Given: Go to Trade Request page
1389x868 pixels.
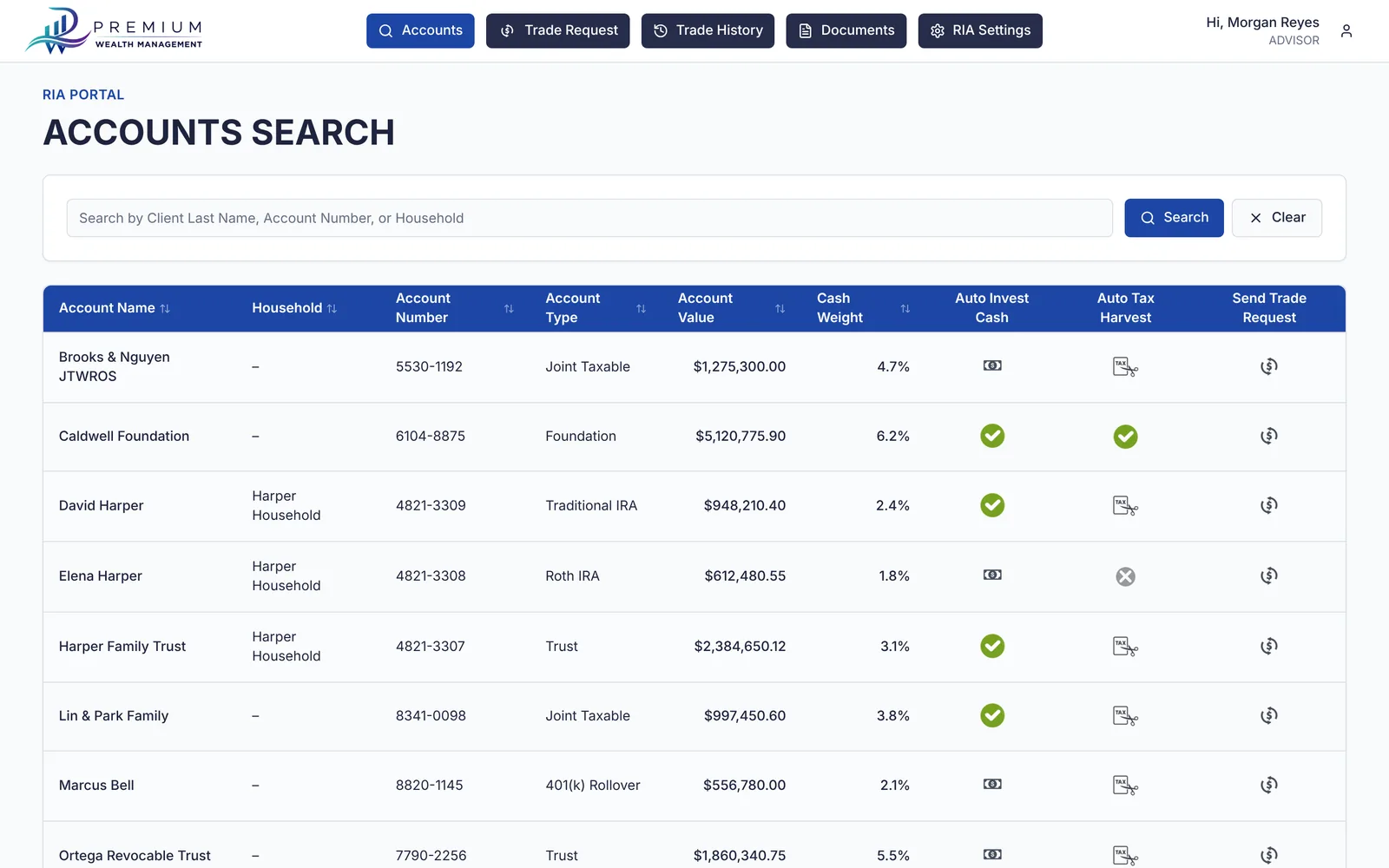Looking at the screenshot, I should pos(557,30).
